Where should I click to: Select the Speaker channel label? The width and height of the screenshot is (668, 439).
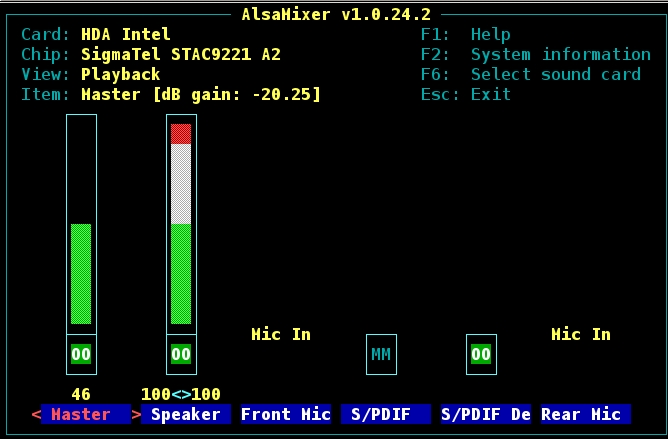pyautogui.click(x=186, y=414)
